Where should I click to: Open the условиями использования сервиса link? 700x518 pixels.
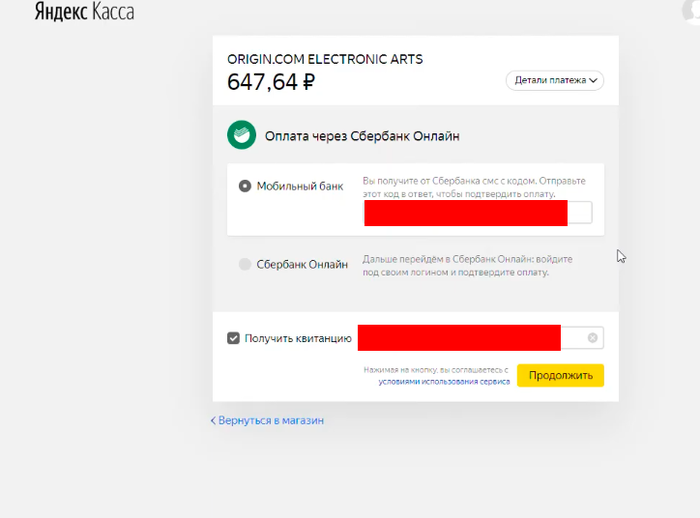(x=444, y=381)
